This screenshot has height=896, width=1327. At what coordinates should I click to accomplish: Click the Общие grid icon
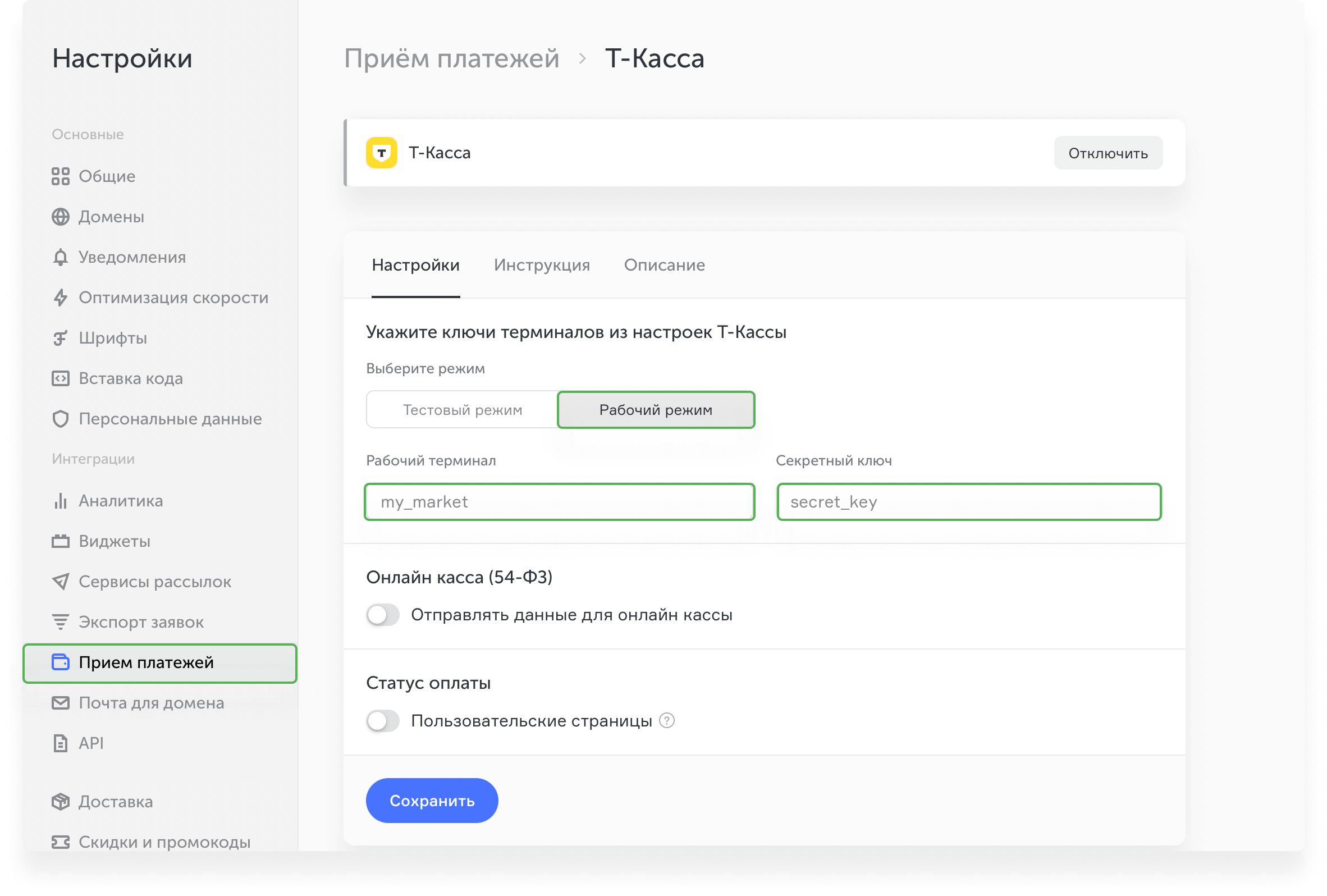click(x=61, y=176)
